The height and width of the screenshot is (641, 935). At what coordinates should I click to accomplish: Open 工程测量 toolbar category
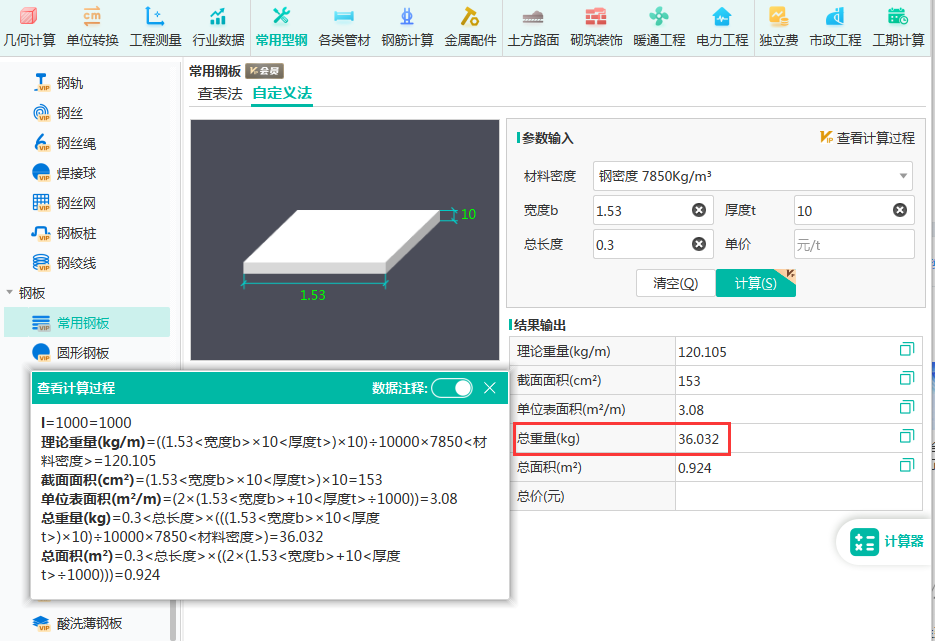[155, 27]
